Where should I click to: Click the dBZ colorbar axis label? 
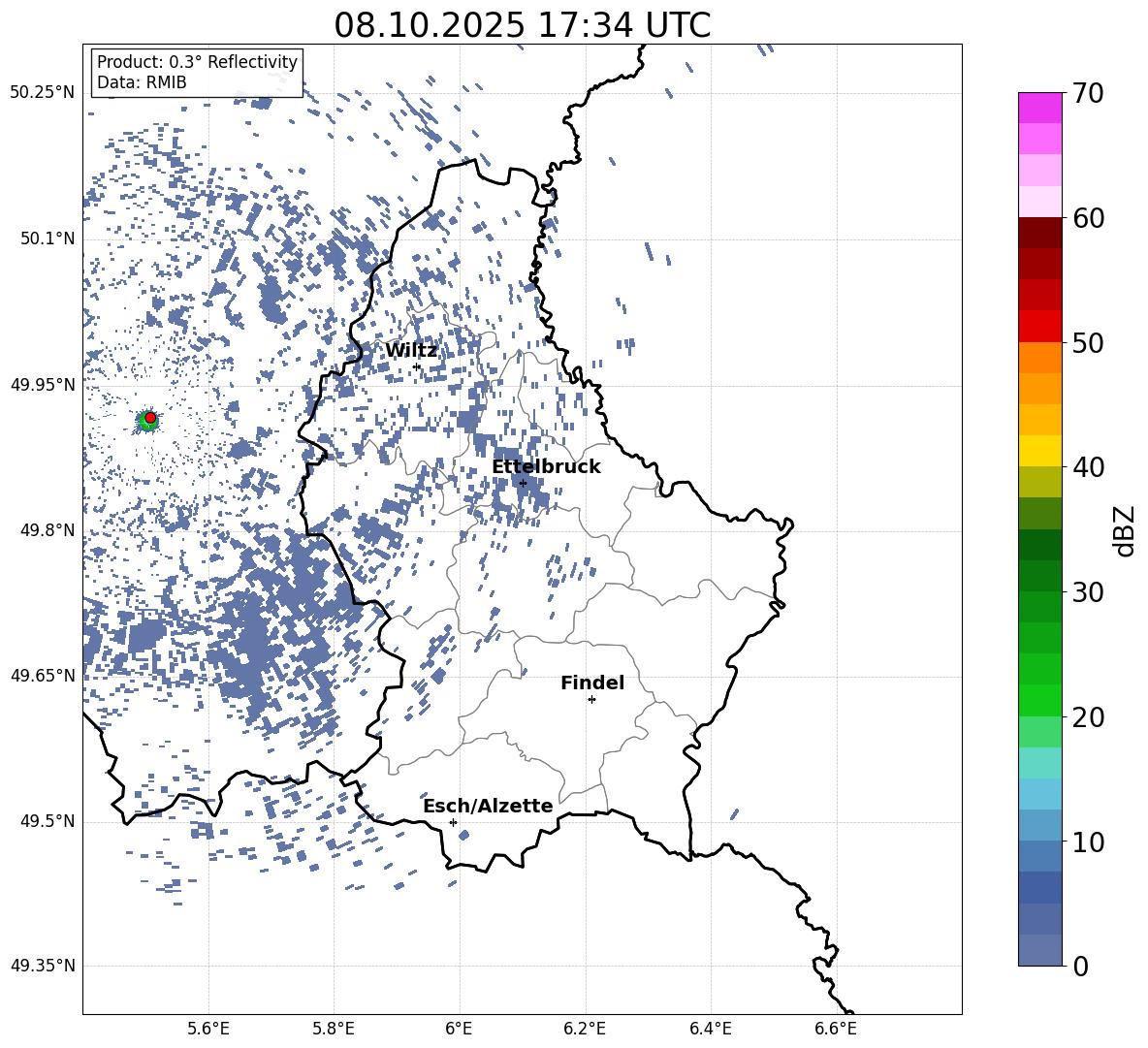point(1126,530)
